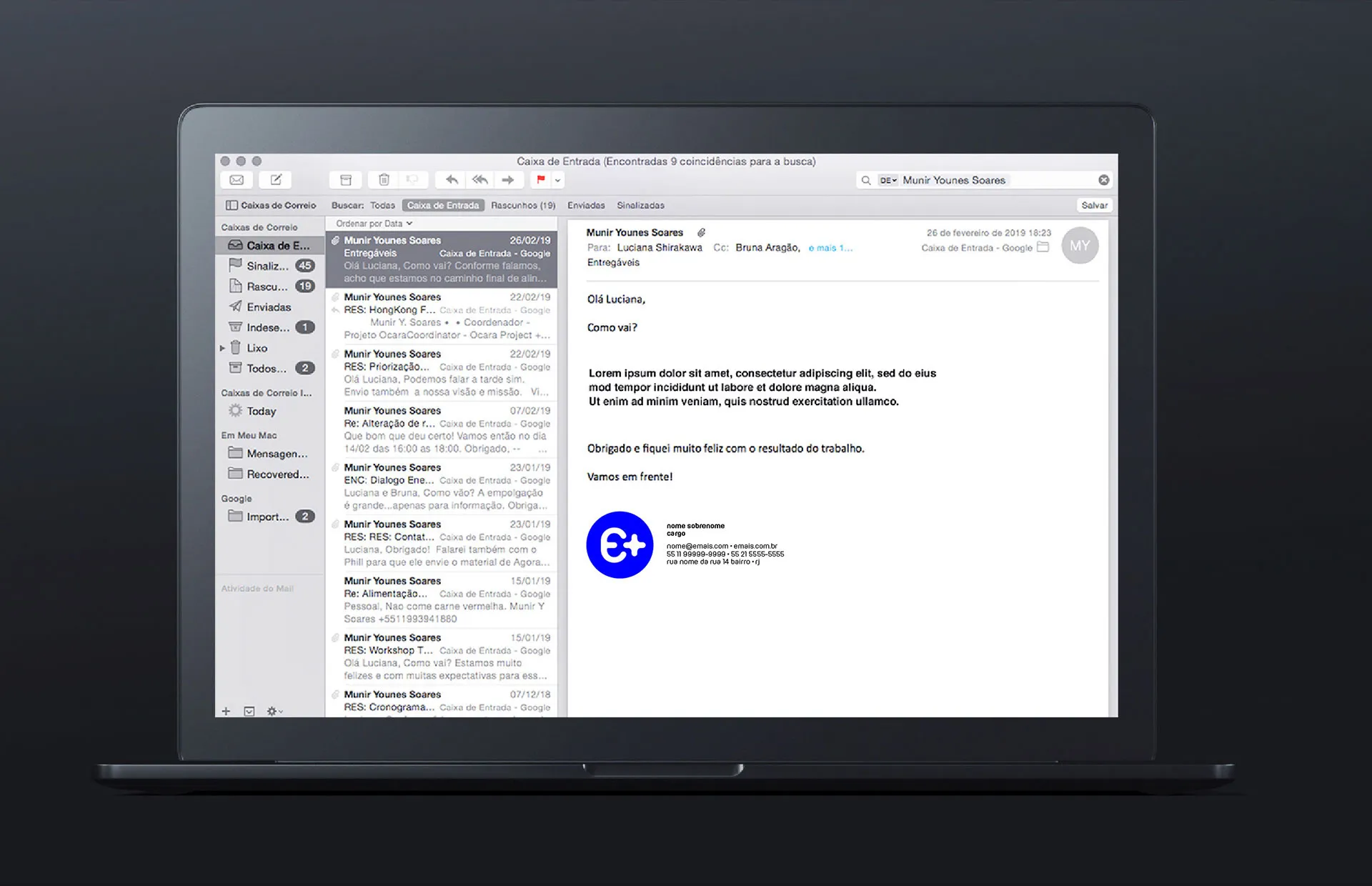Reply to the selected message
Image resolution: width=1372 pixels, height=886 pixels.
pos(452,180)
